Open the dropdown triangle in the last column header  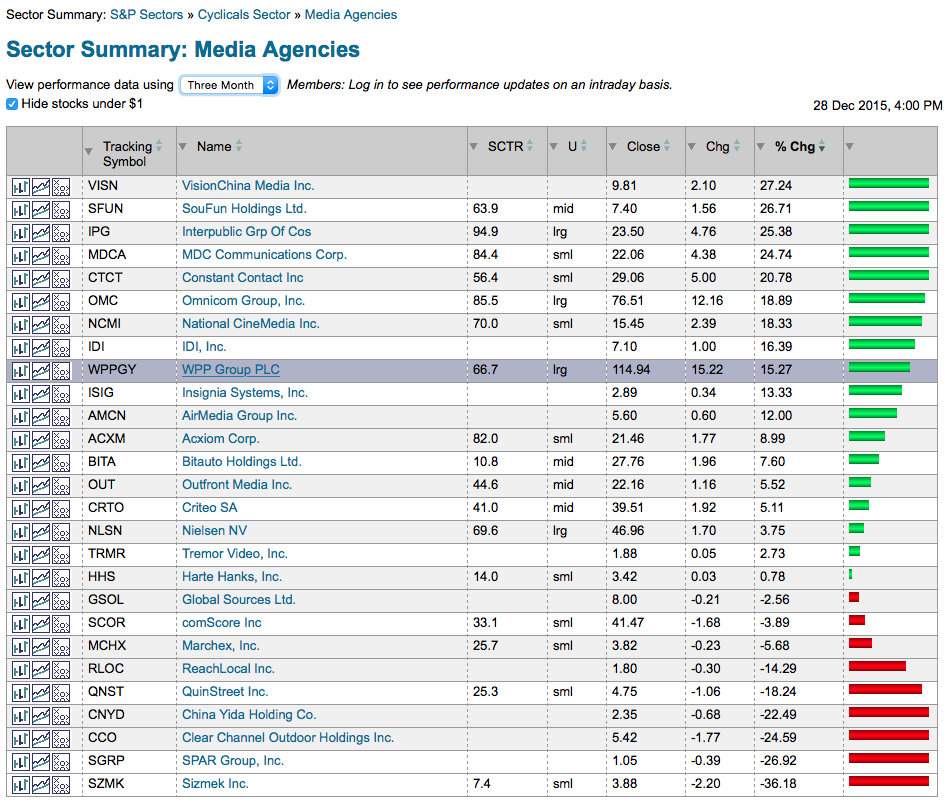[850, 147]
